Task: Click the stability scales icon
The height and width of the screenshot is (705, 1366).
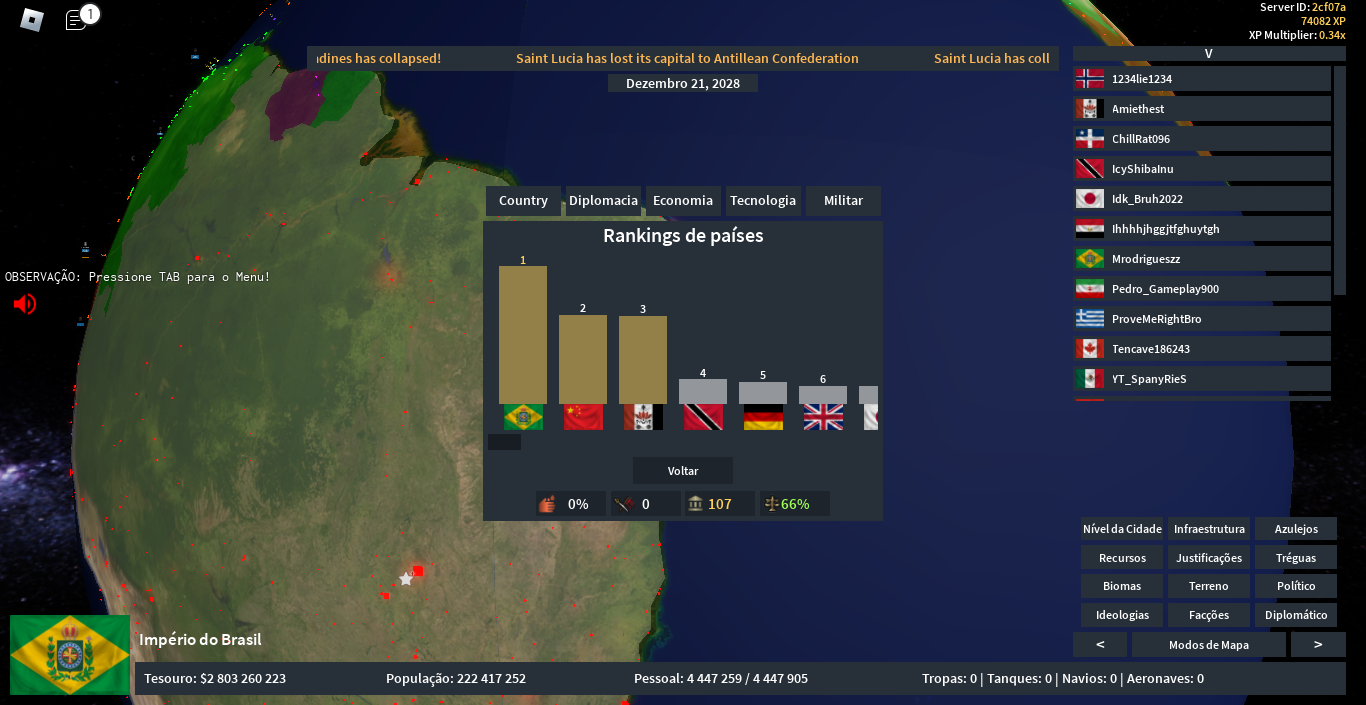Action: tap(770, 504)
